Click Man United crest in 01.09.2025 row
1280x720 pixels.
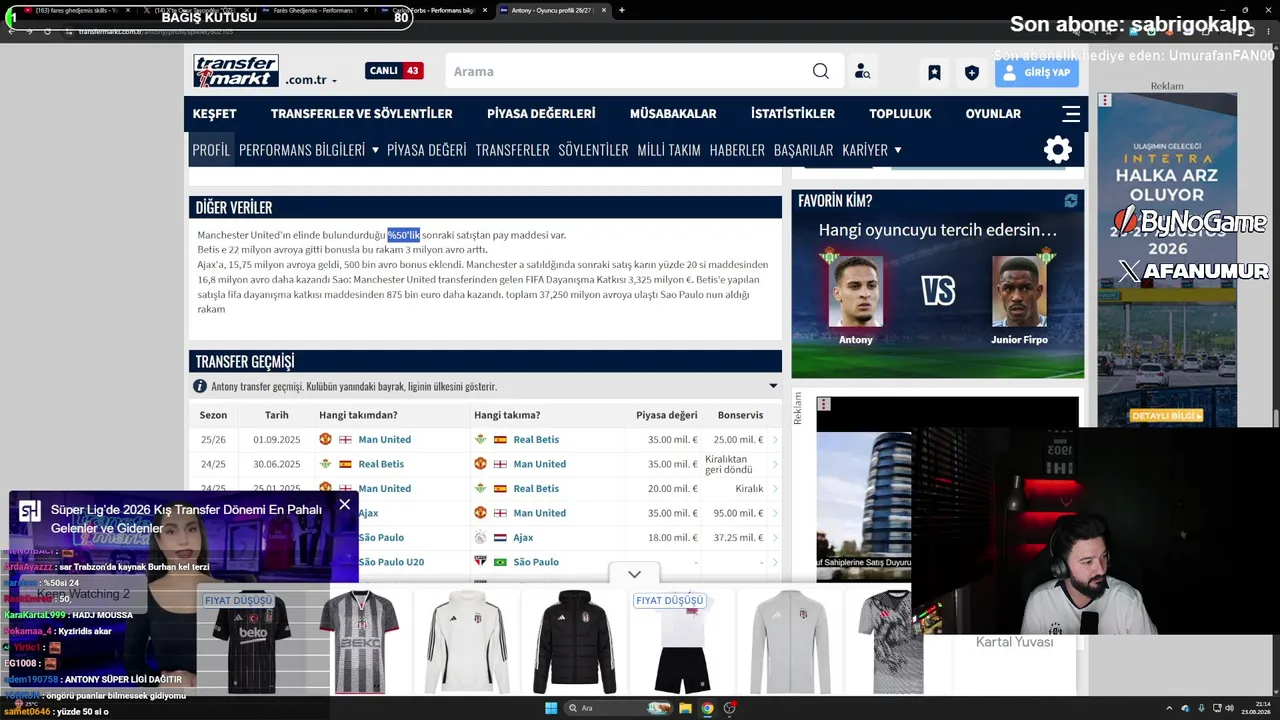tap(325, 440)
